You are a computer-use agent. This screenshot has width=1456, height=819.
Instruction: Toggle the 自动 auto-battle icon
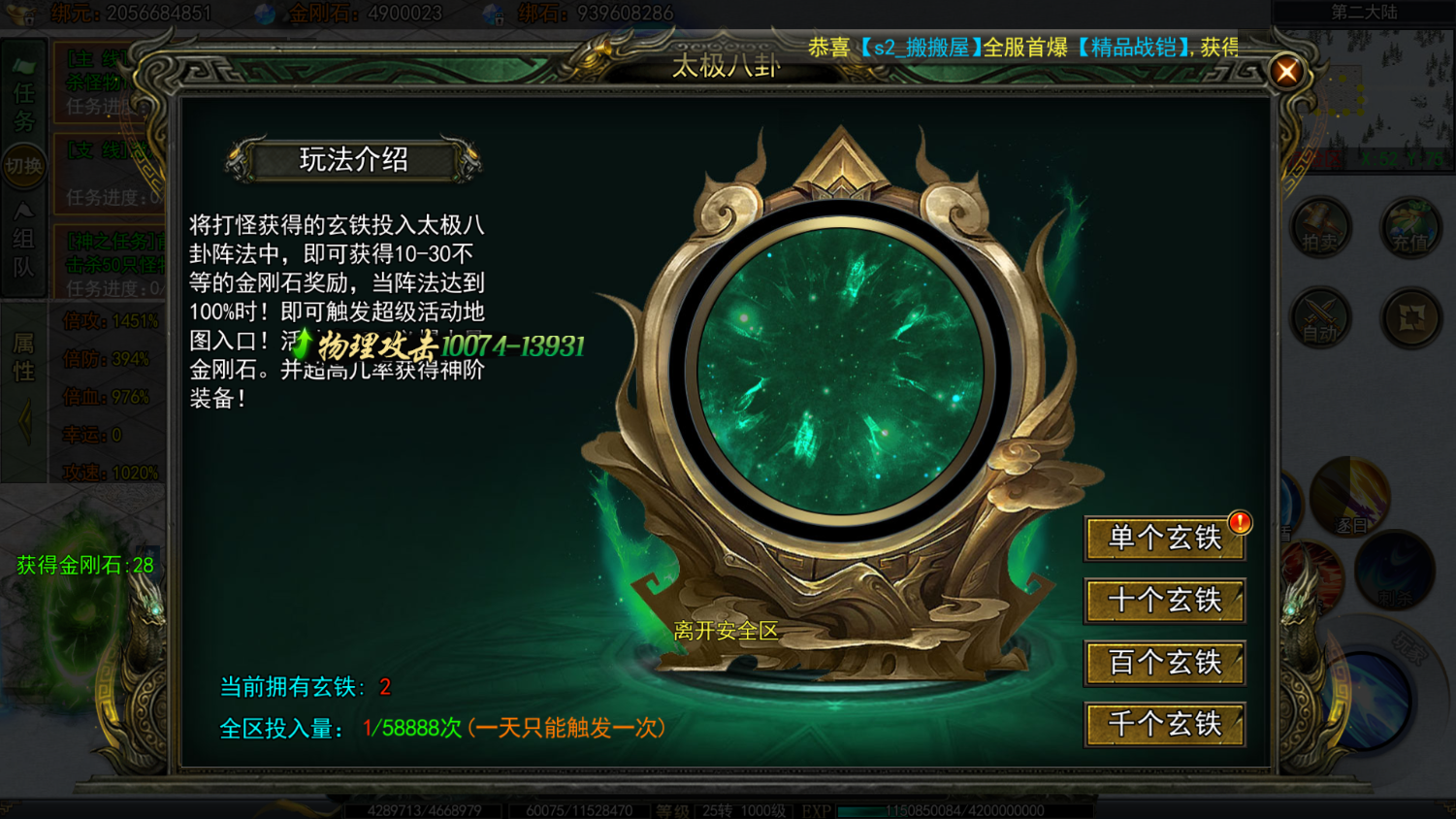[1320, 318]
